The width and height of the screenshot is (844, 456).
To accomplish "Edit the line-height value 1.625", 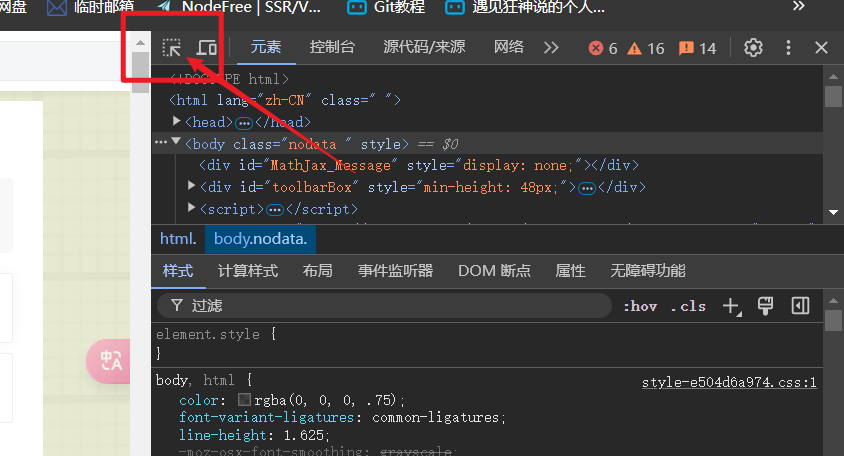I will pyautogui.click(x=305, y=435).
